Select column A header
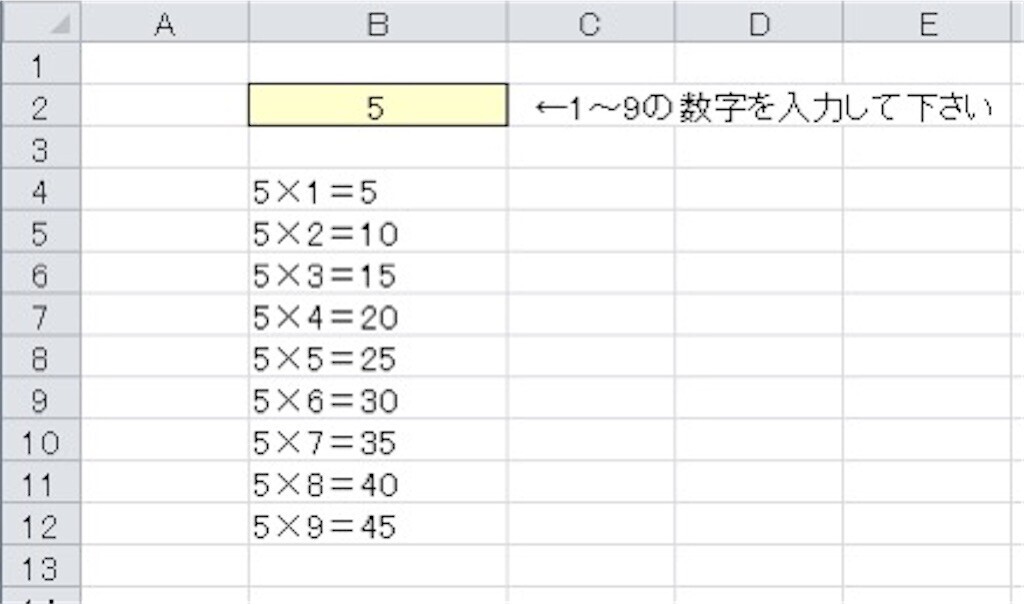1024x604 pixels. pyautogui.click(x=165, y=23)
